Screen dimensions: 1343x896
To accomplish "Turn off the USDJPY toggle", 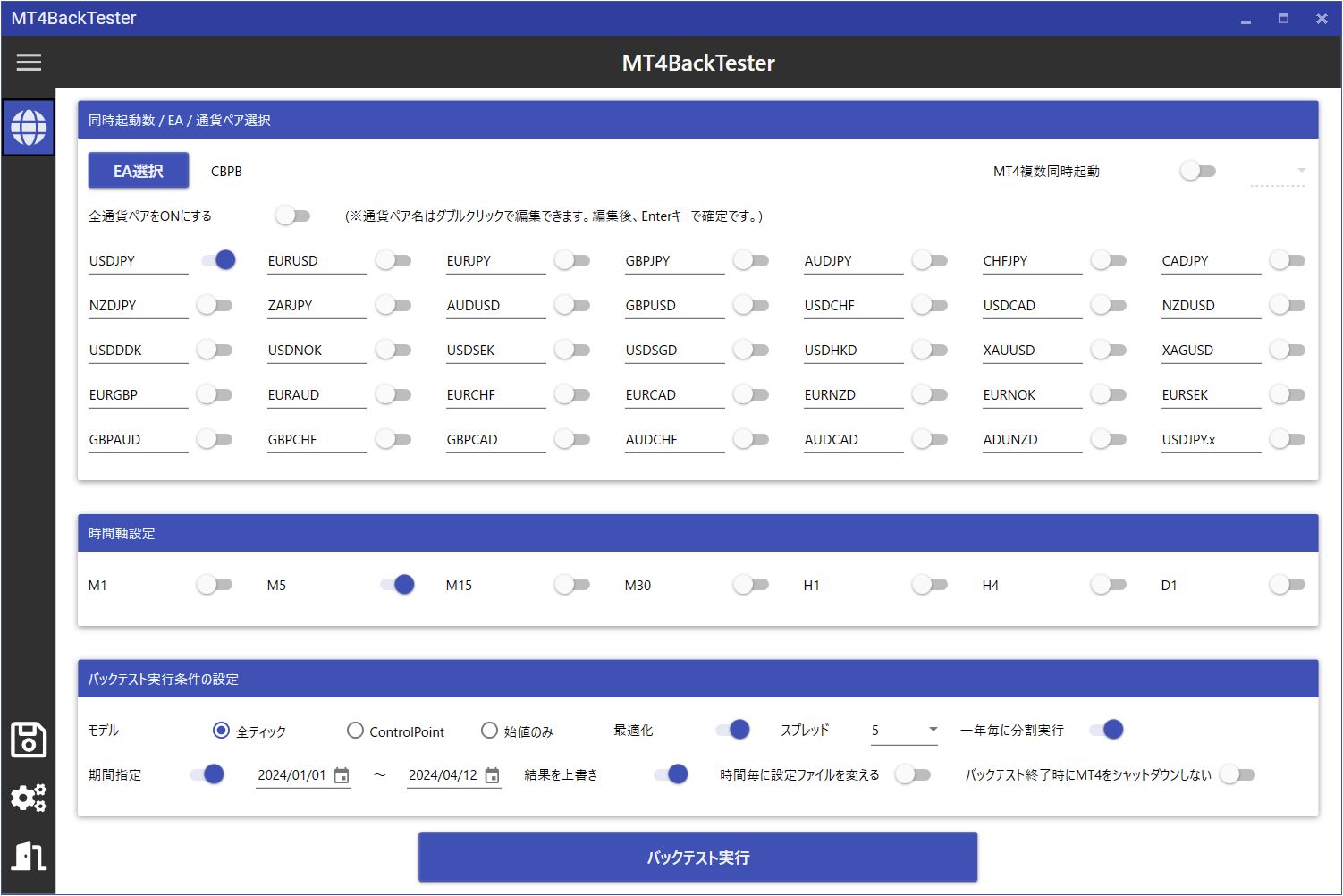I will (218, 260).
